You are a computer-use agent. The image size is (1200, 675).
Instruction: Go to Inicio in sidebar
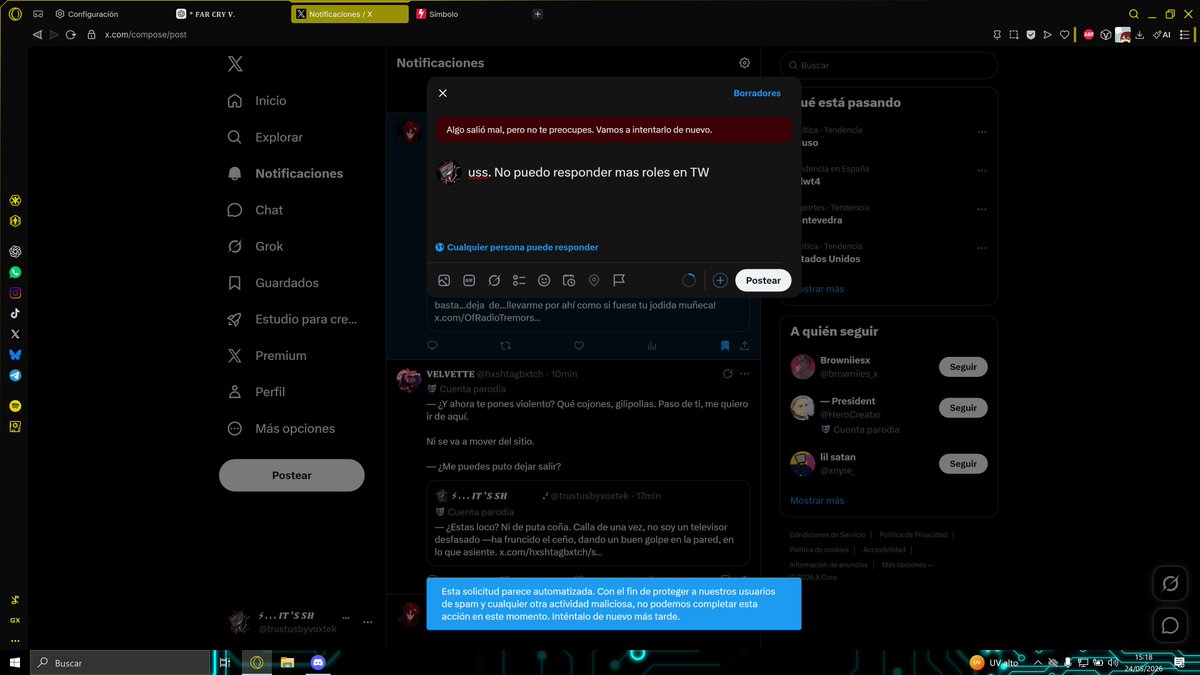coord(257,101)
